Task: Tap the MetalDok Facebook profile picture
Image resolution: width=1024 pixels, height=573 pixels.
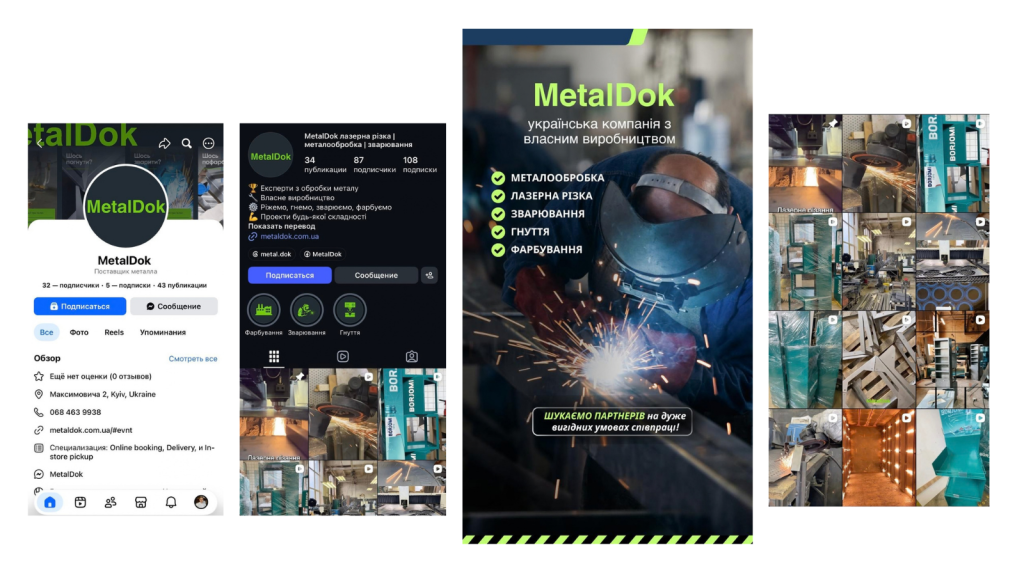Action: 125,206
